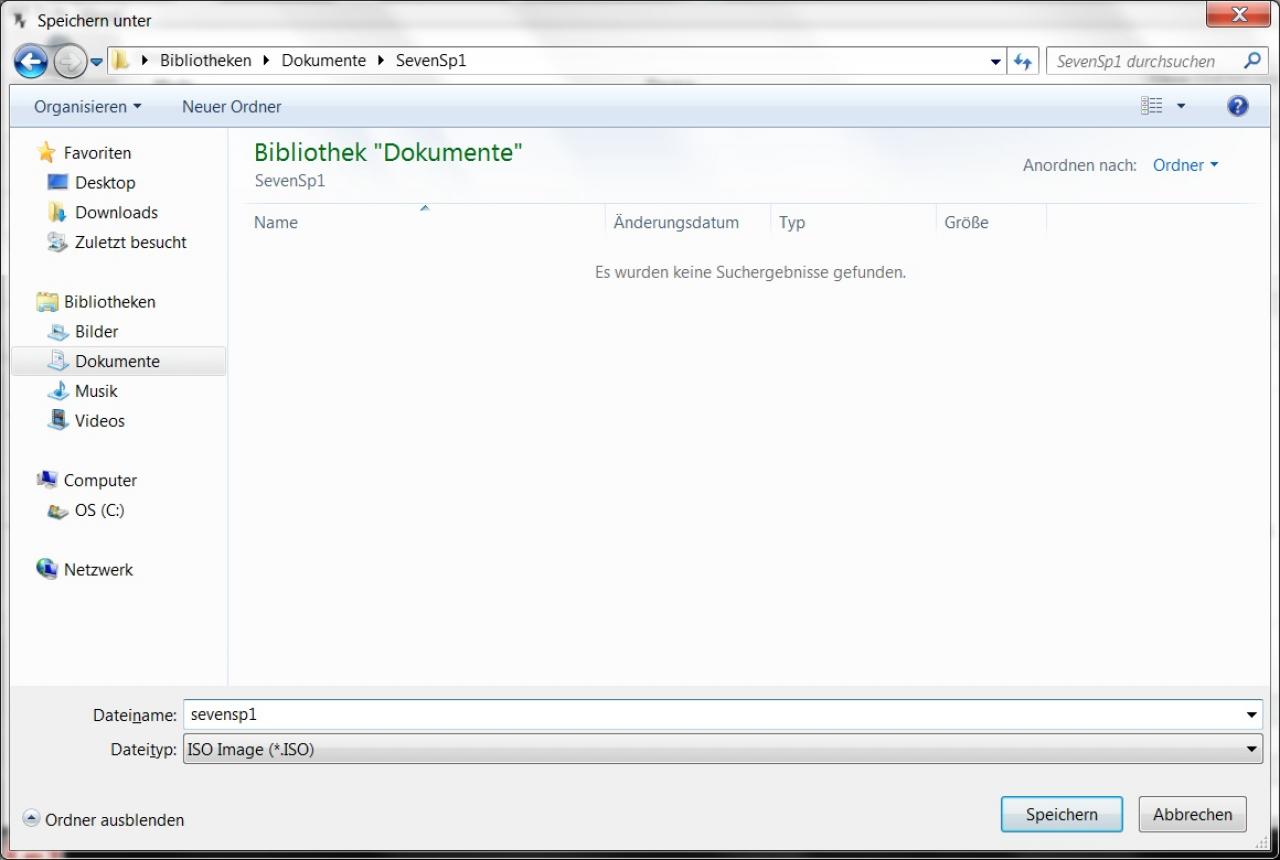Image resolution: width=1280 pixels, height=860 pixels.
Task: Click the Bilder library icon
Action: coord(58,332)
